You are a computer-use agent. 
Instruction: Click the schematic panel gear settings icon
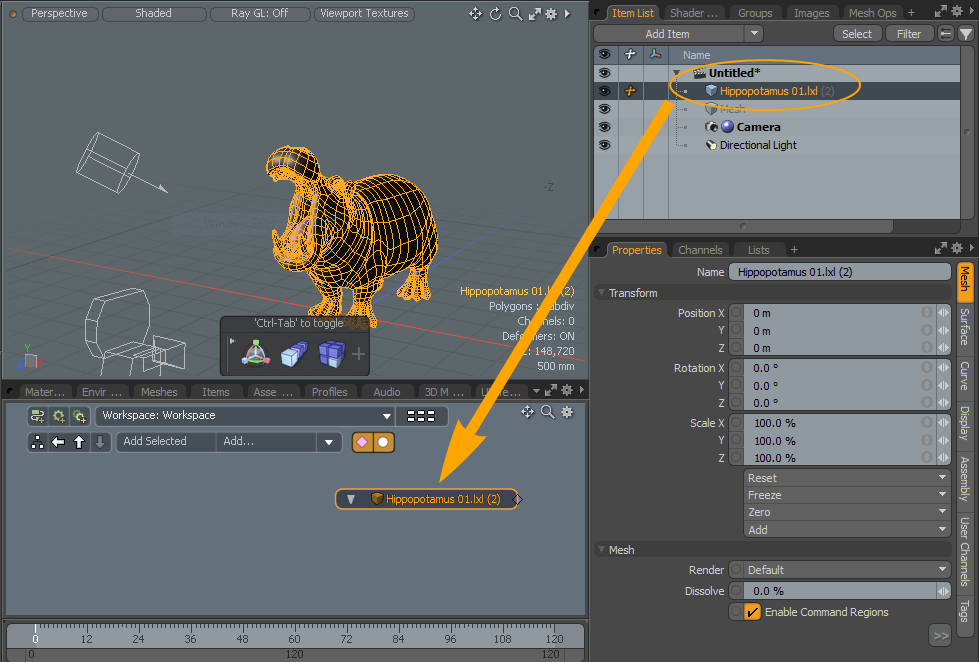567,412
